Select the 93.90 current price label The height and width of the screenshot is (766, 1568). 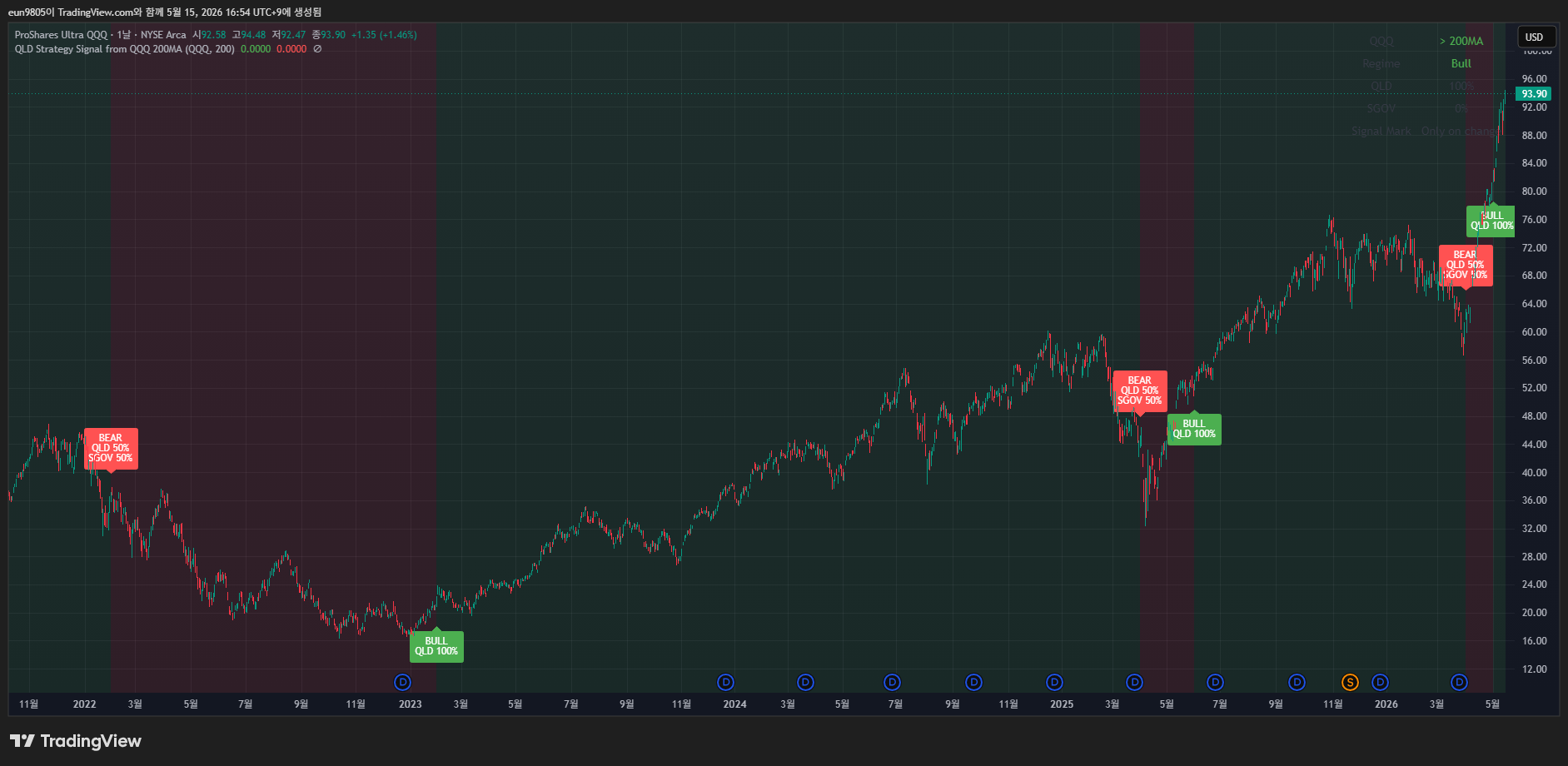(x=1534, y=94)
